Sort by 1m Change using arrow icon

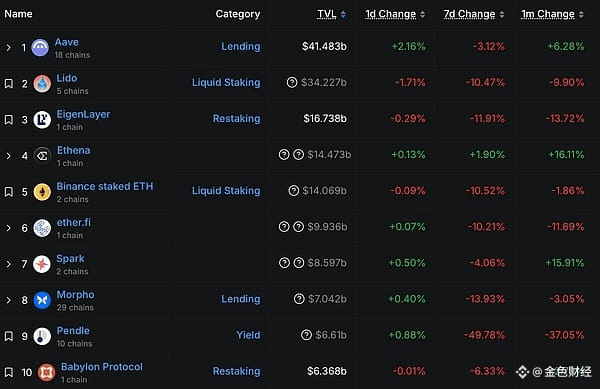581,15
